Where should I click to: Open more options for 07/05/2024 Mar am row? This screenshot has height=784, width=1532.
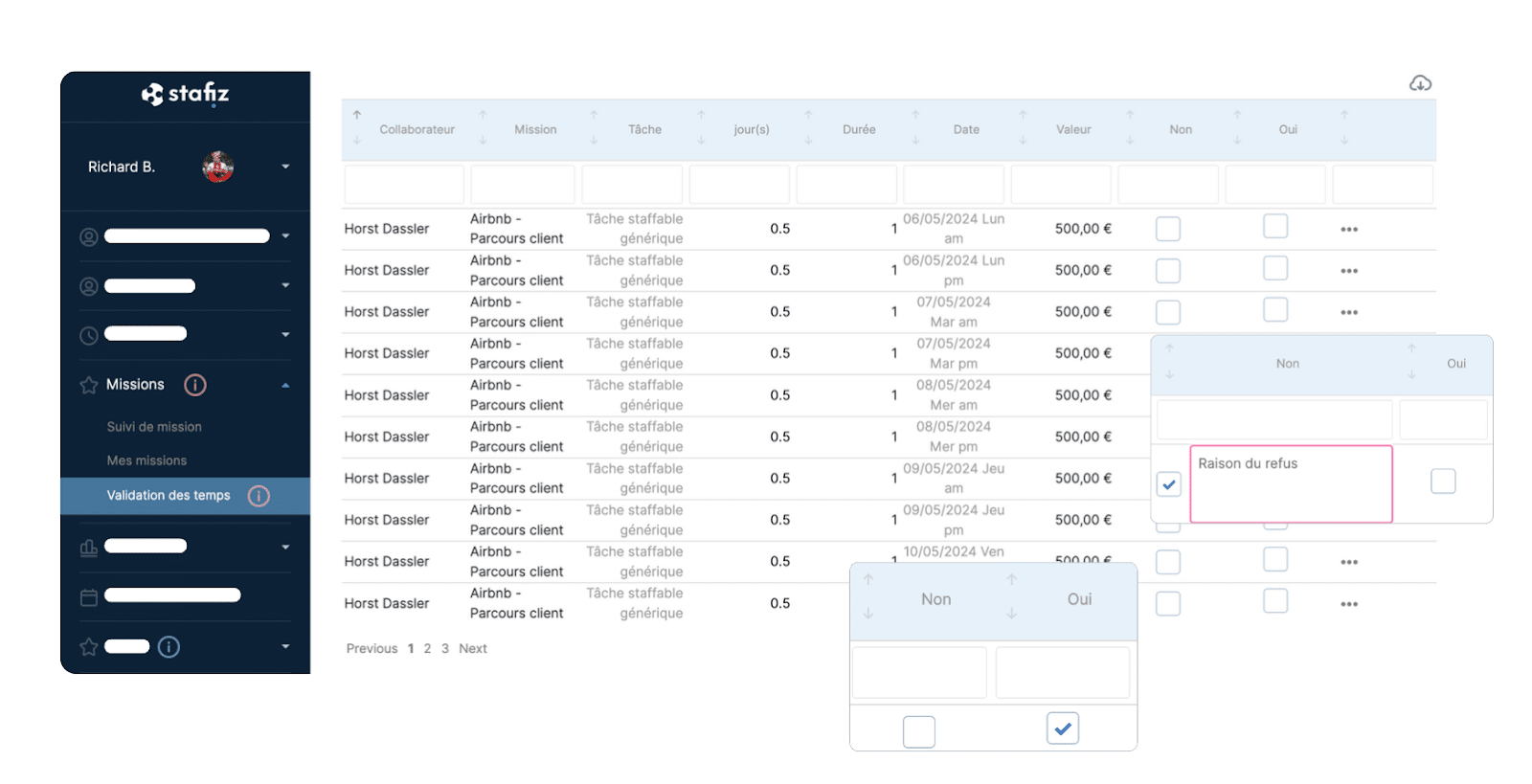pos(1349,313)
